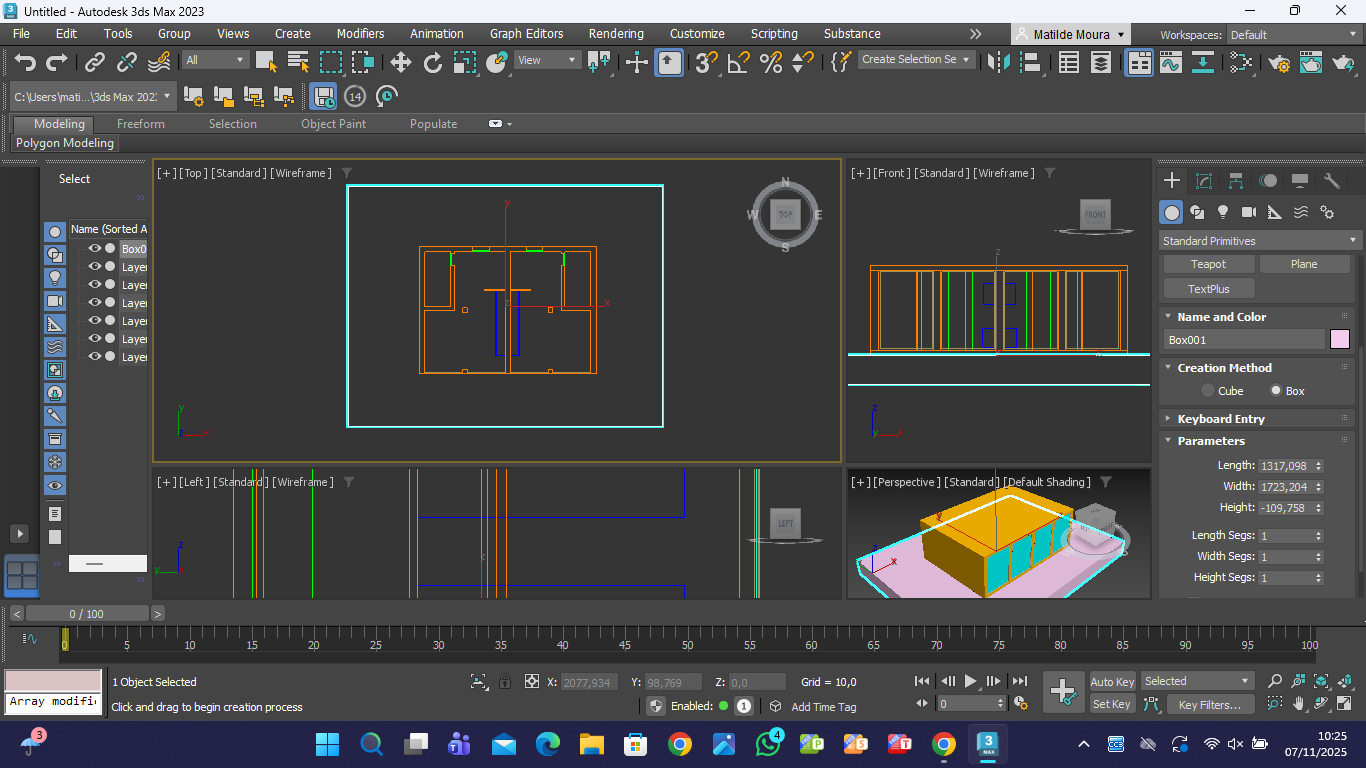Toggle the Auto Key animation mode
The image size is (1366, 768).
(x=1112, y=682)
